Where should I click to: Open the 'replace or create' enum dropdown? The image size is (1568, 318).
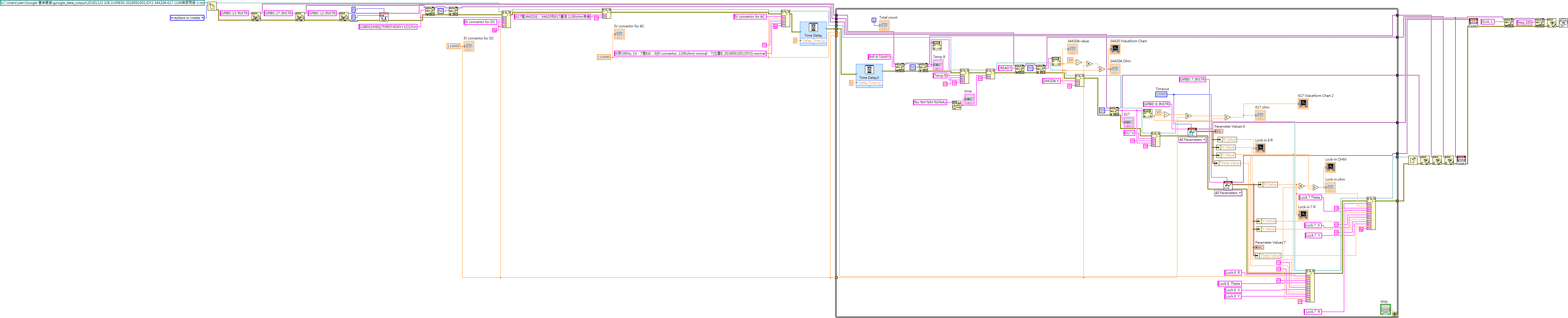pos(187,18)
